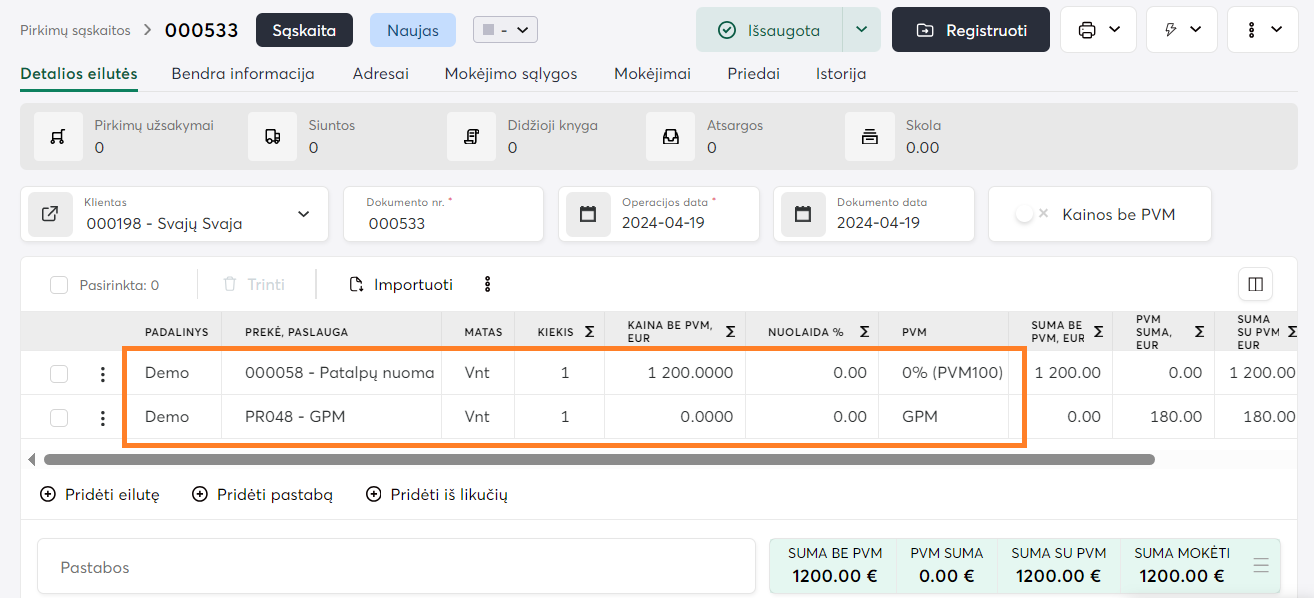Click the horizontal table scrollbar
Viewport: 1314px width, 598px height.
pyautogui.click(x=598, y=460)
